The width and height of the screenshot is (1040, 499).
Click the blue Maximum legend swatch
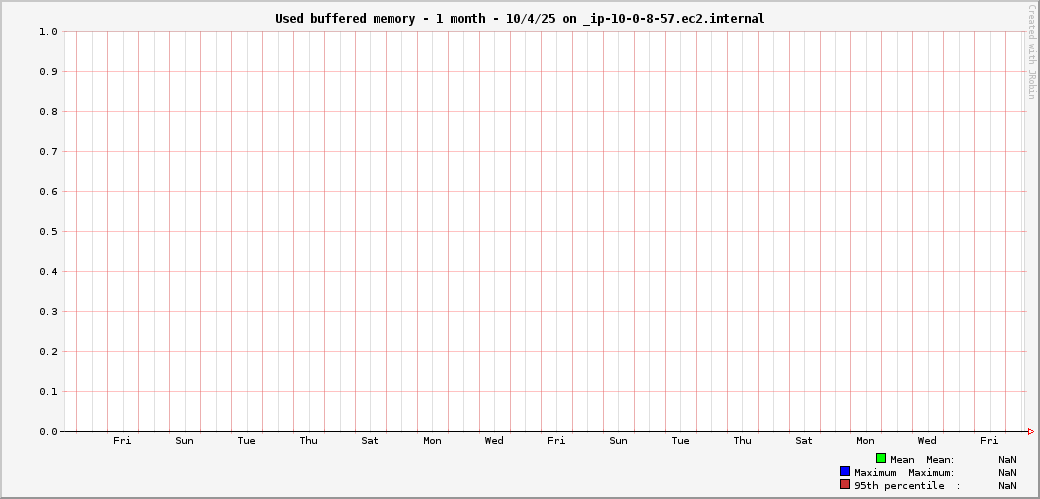tap(845, 471)
